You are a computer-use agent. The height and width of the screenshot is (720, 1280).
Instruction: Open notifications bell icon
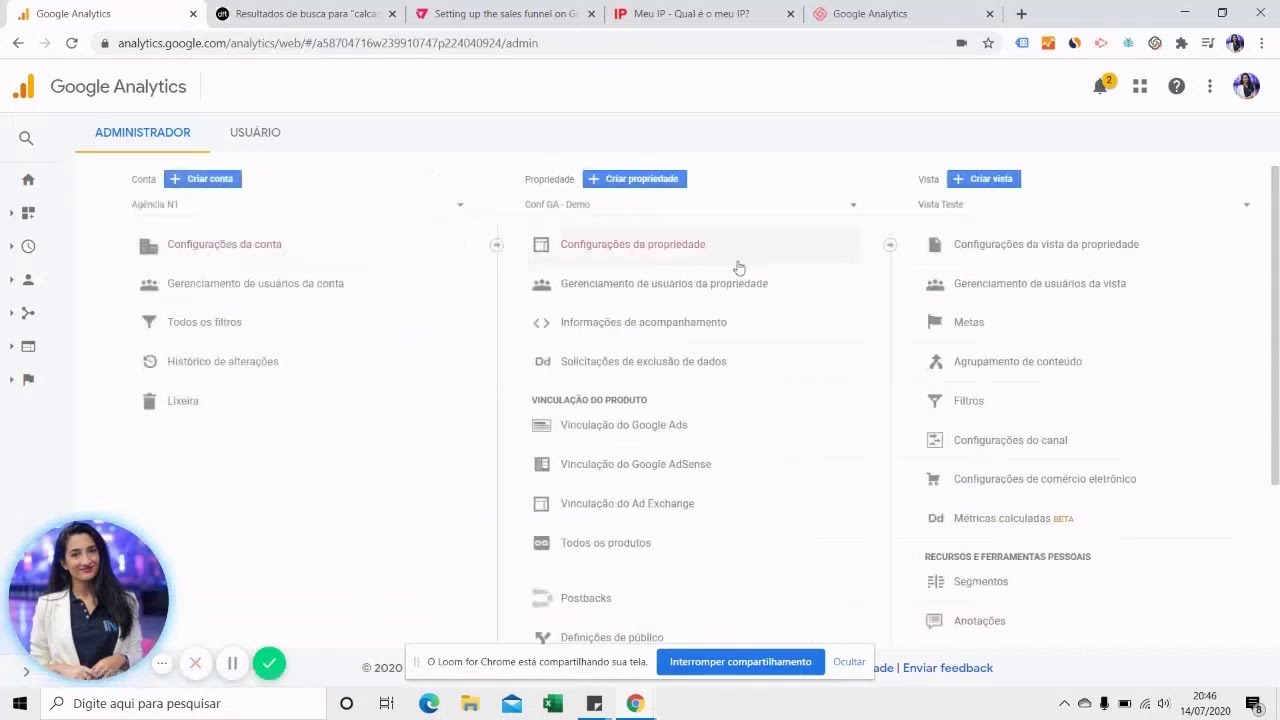pyautogui.click(x=1101, y=86)
